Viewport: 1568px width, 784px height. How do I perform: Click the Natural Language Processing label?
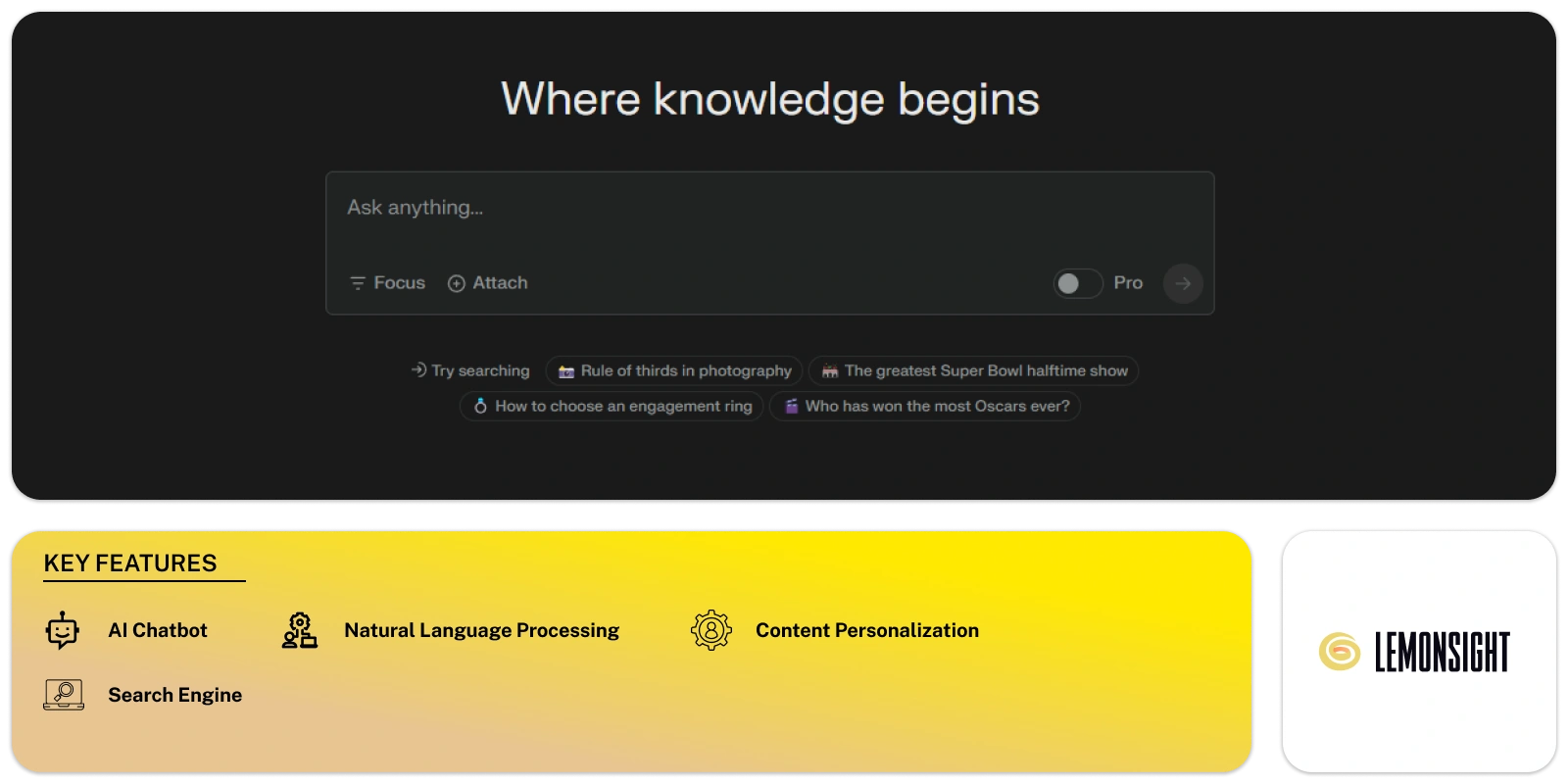[481, 630]
